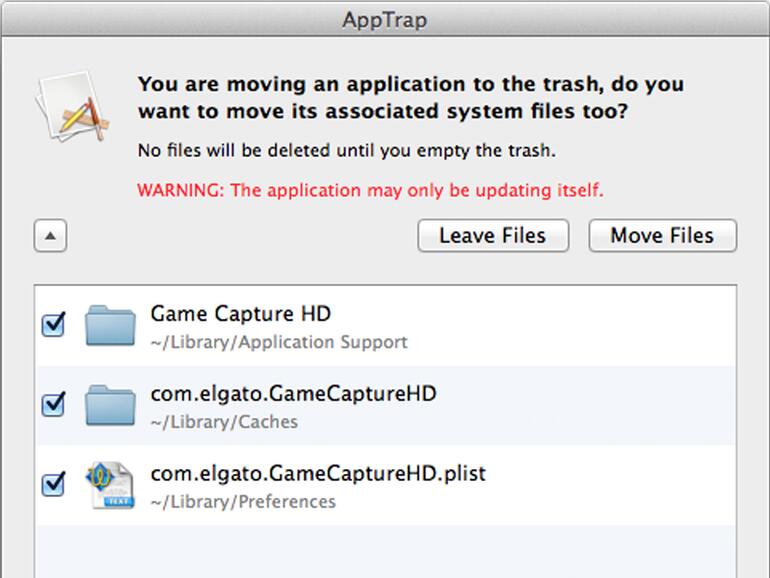Select the com.elgato.GameCaptureHD folder name
770x578 pixels.
pyautogui.click(x=293, y=394)
